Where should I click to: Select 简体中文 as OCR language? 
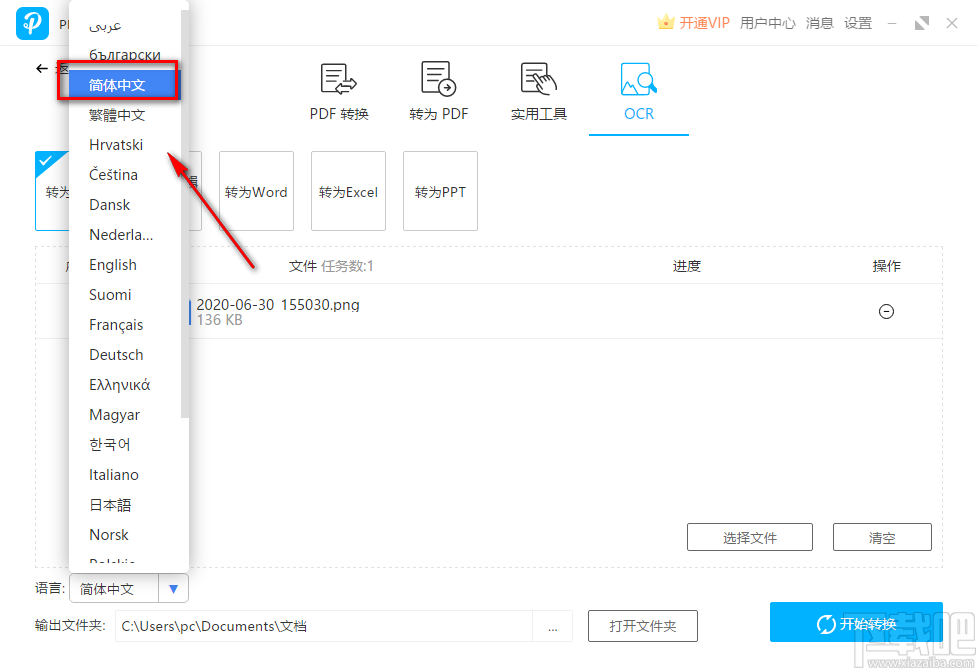click(x=117, y=84)
